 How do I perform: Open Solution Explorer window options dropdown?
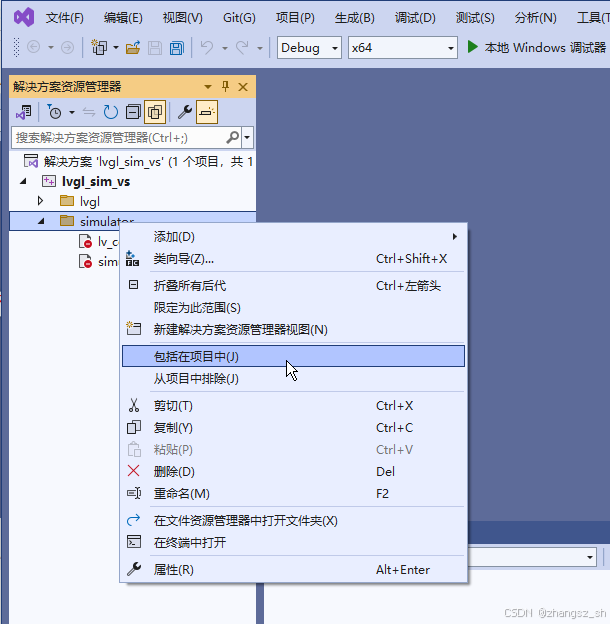208,87
